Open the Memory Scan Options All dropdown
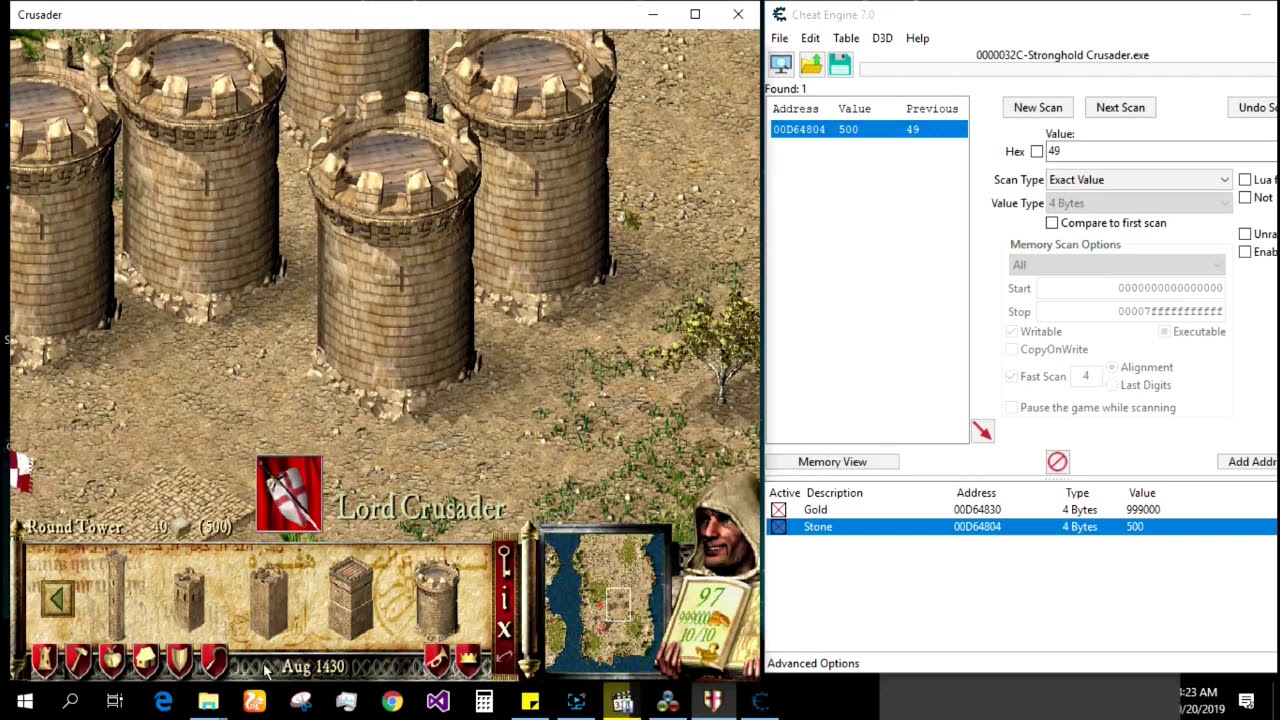The height and width of the screenshot is (720, 1280). pyautogui.click(x=1117, y=265)
